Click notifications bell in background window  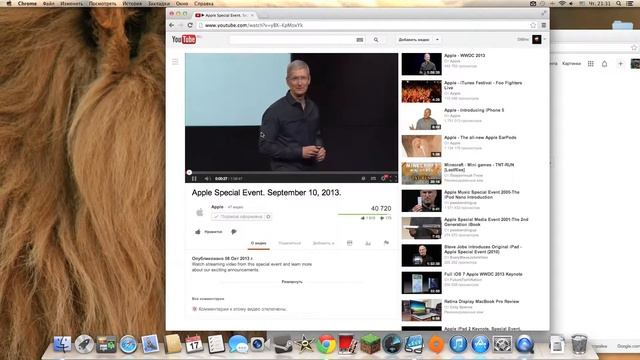click(x=604, y=64)
